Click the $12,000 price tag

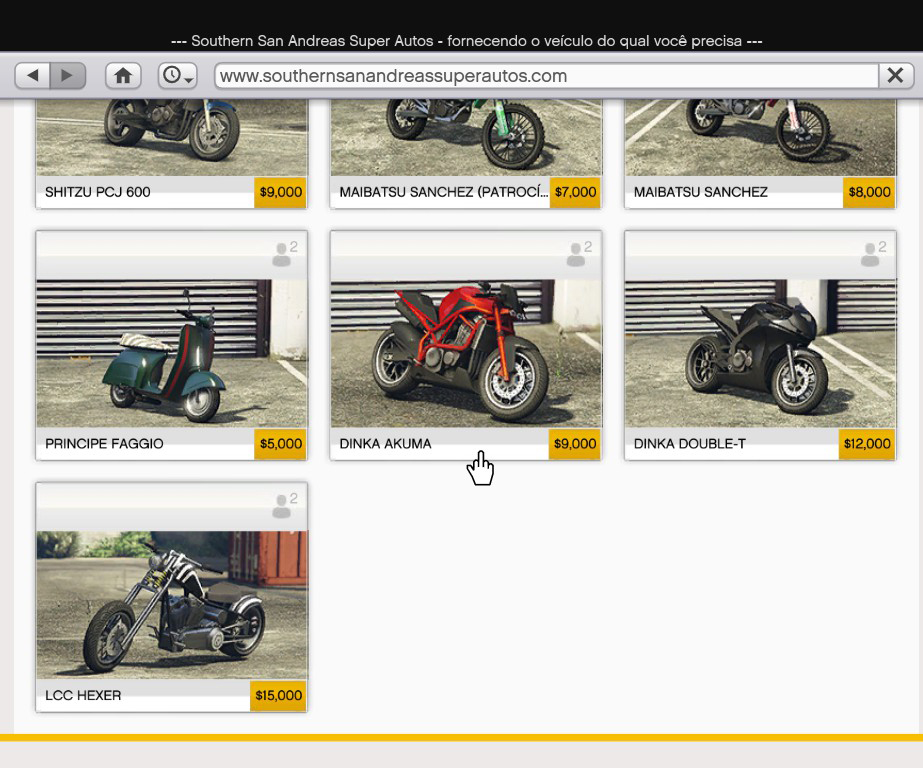867,444
